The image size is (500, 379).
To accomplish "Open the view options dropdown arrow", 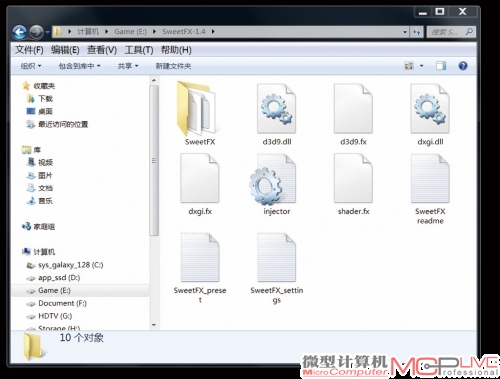I will 421,66.
